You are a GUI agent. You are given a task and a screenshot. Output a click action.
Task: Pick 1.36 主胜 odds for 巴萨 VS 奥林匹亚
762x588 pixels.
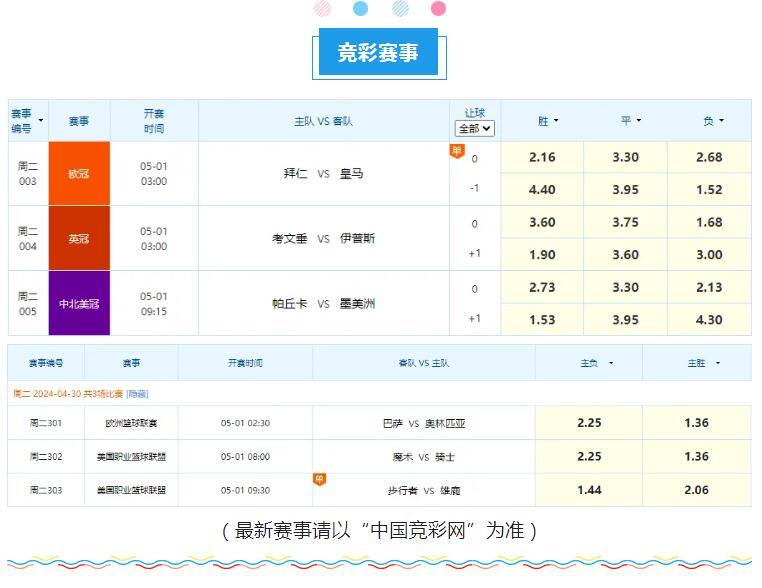(x=696, y=423)
